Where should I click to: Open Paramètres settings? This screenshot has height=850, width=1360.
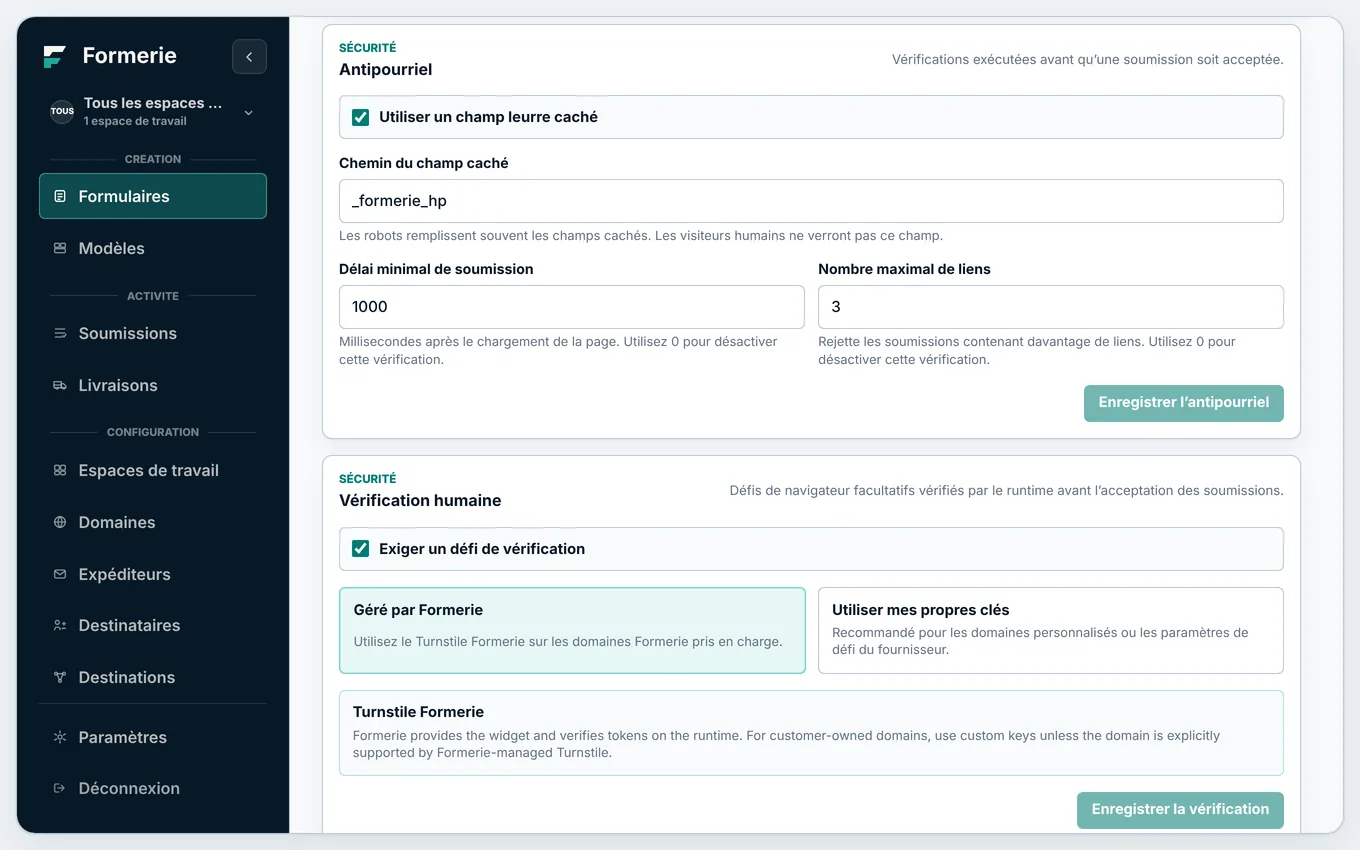point(153,737)
